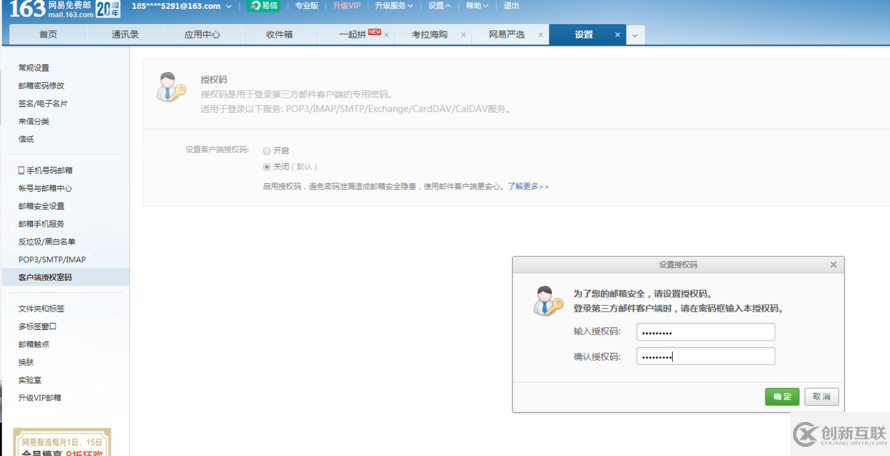Close the 一起拼 tab

(387, 35)
